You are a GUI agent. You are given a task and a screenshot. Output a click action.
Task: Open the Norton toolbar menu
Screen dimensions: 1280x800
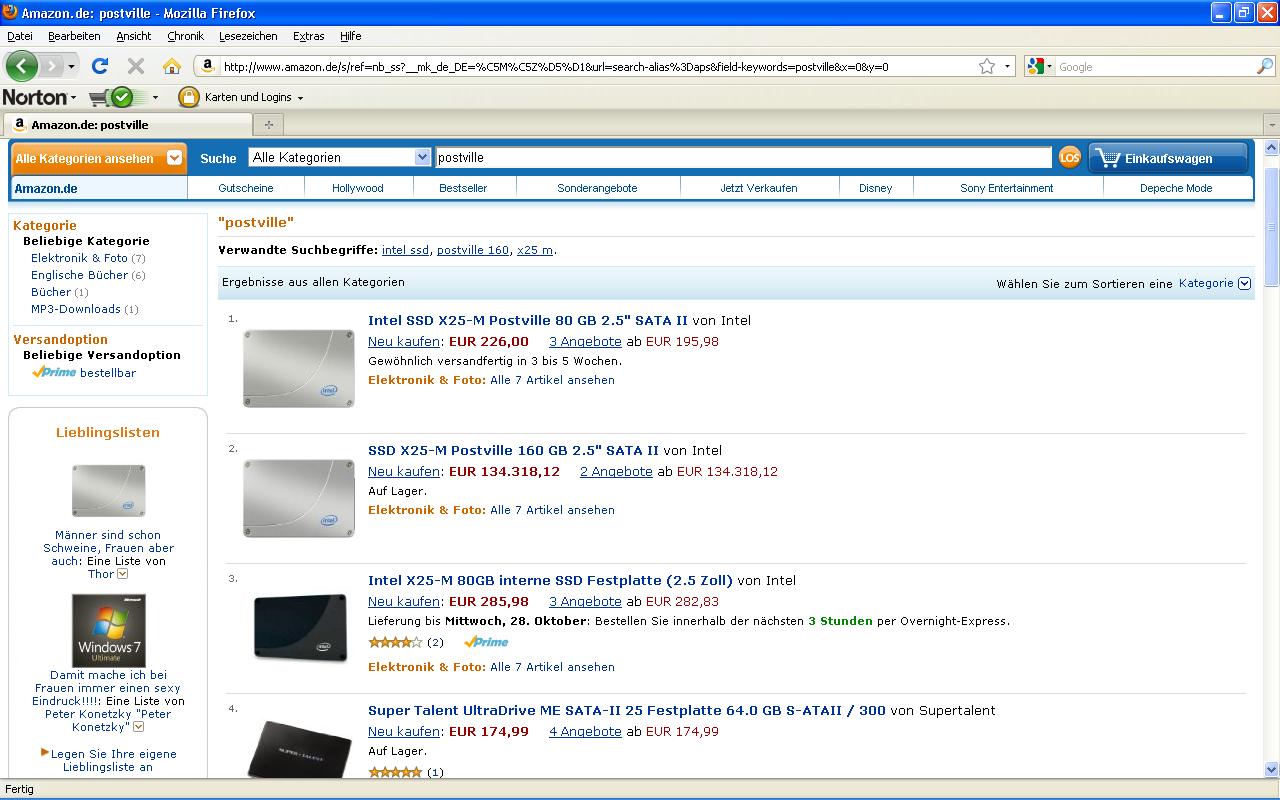pos(40,97)
